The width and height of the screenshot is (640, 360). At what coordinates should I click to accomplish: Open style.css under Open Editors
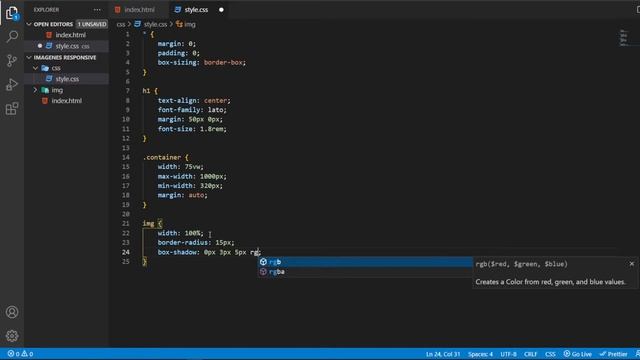click(67, 46)
